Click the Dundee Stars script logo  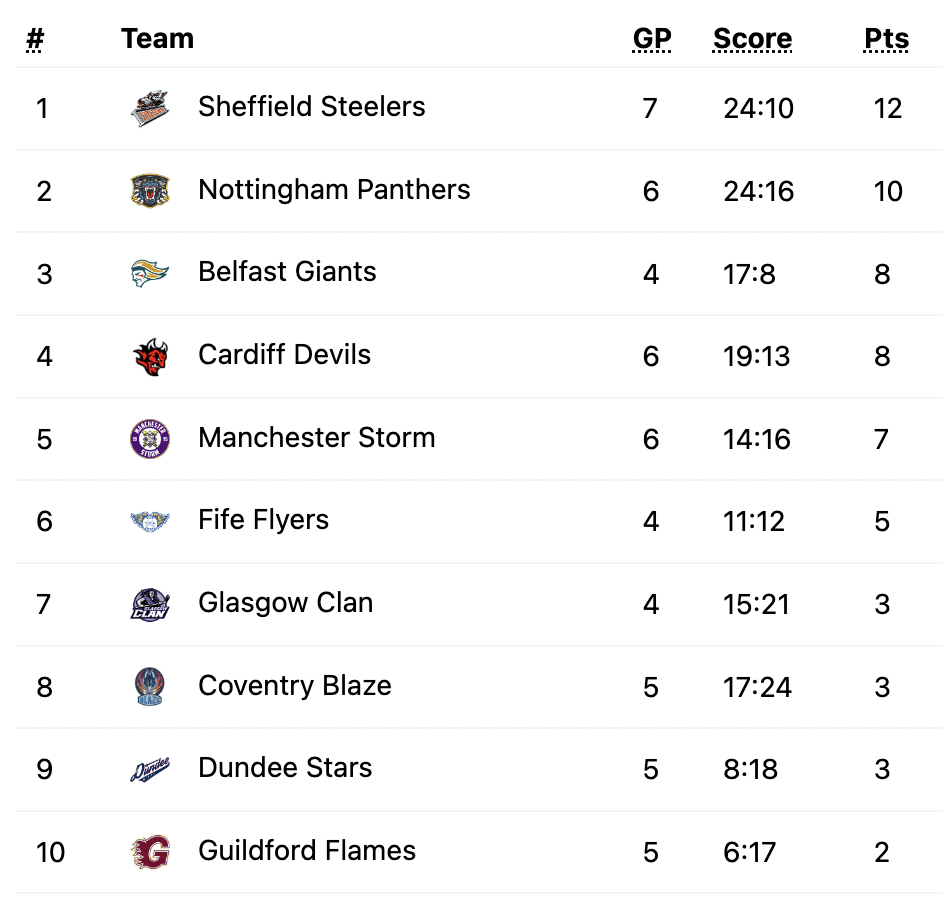(150, 769)
